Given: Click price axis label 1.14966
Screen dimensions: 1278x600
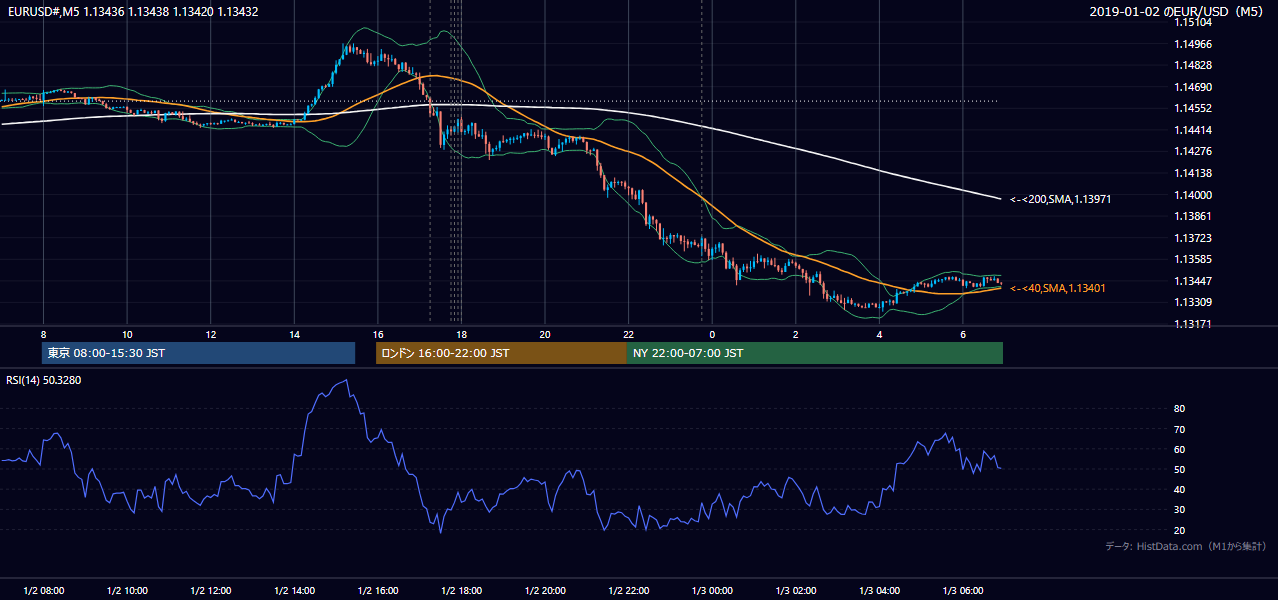Looking at the screenshot, I should pyautogui.click(x=1193, y=44).
